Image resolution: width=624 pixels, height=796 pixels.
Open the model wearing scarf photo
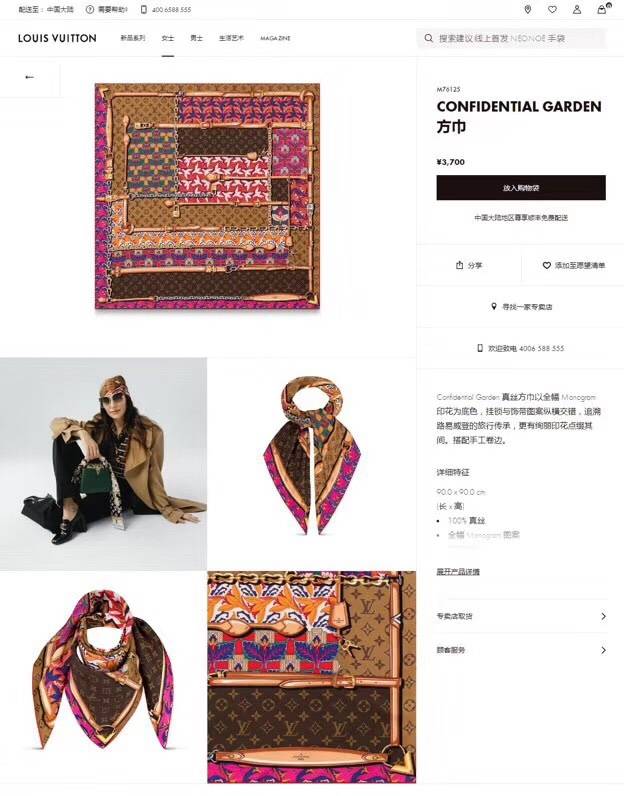pyautogui.click(x=103, y=464)
